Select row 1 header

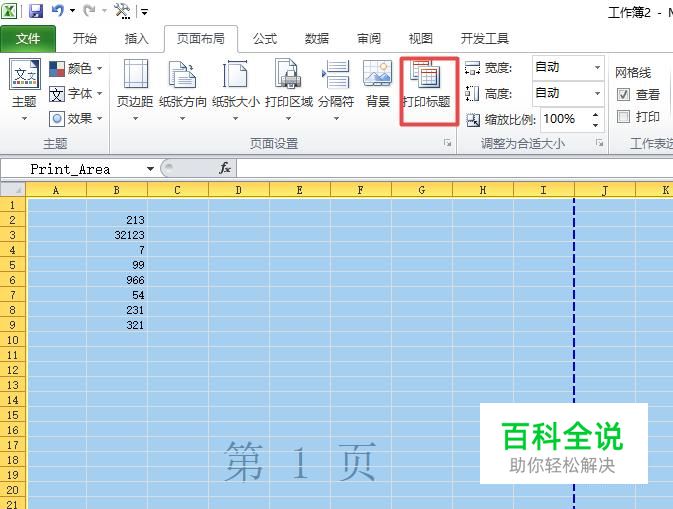pos(12,205)
